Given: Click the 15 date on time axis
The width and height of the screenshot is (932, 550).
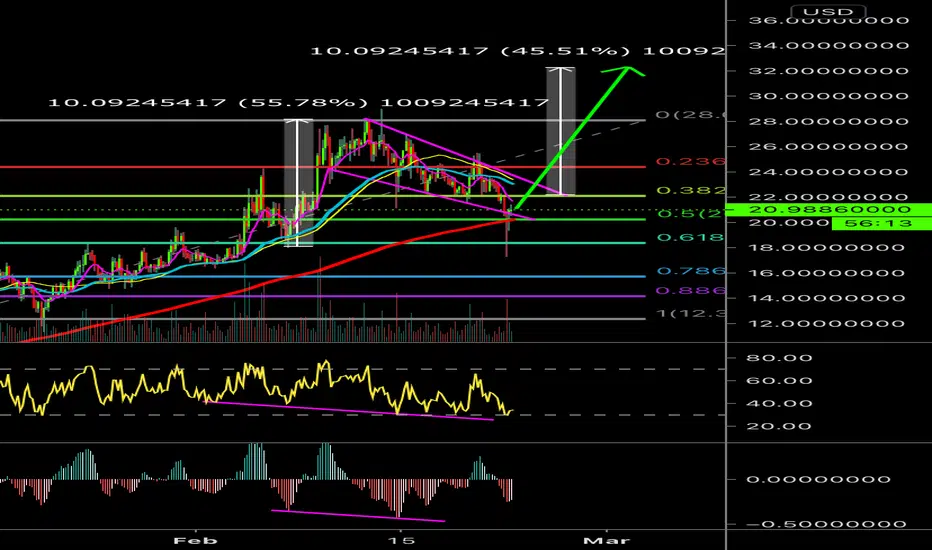Looking at the screenshot, I should click(x=401, y=540).
